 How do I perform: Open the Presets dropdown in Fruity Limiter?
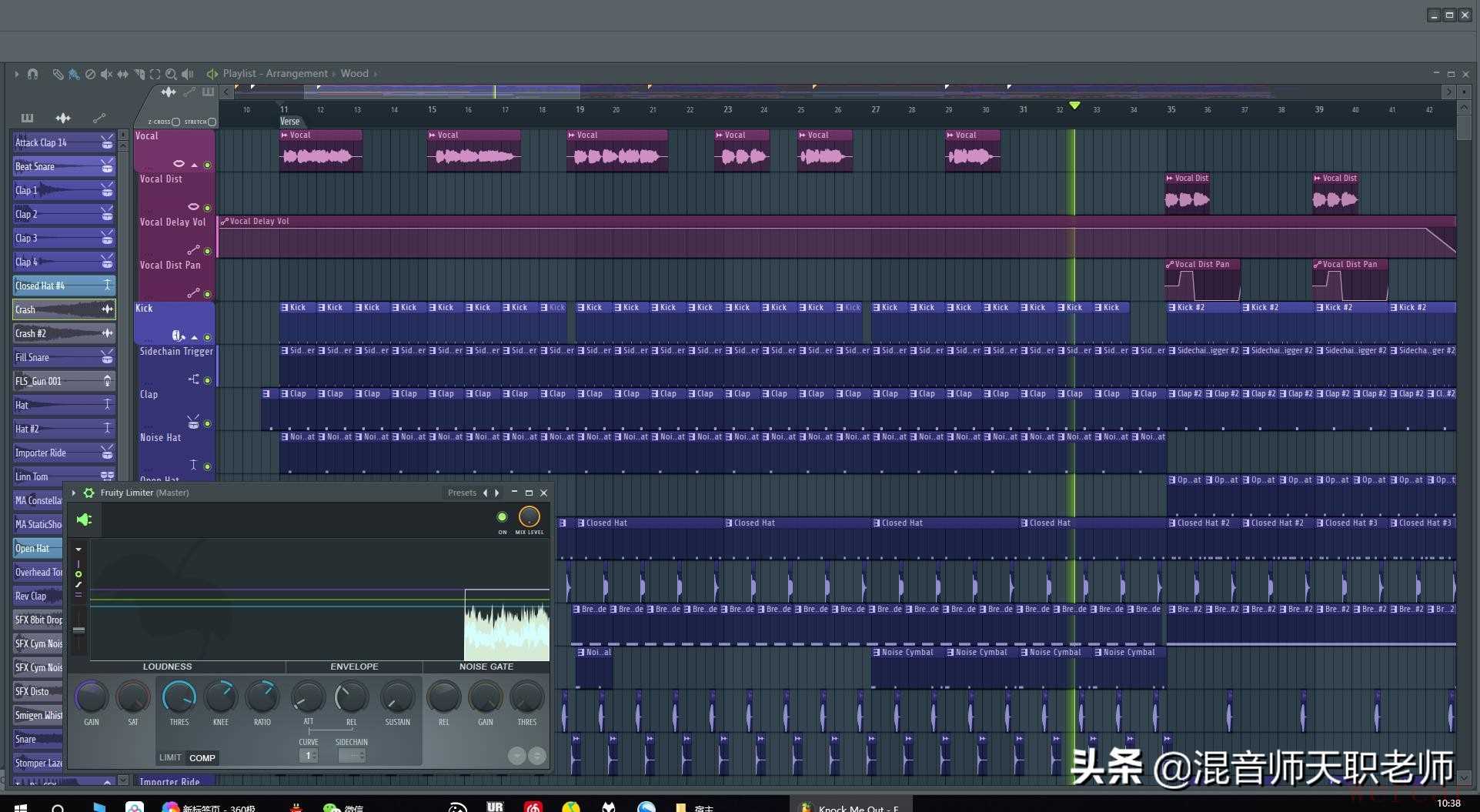click(462, 493)
